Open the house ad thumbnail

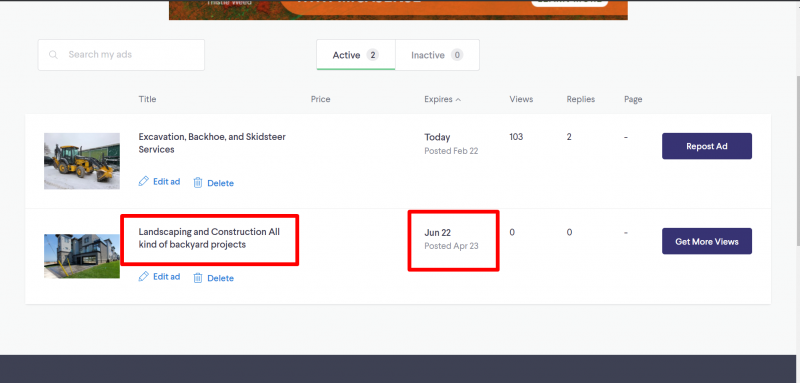click(82, 256)
